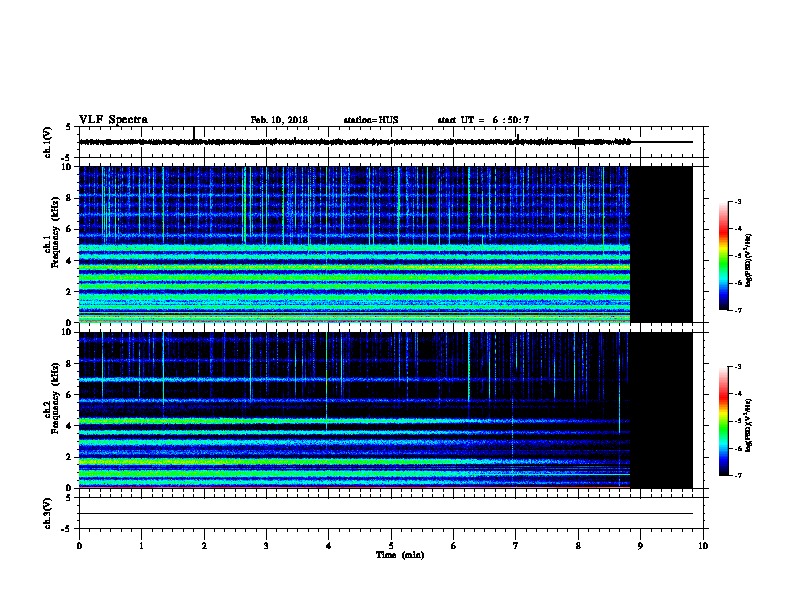Viewport: 792px width, 612px height.
Task: Click the "VLF Spectra" plot title
Action: click(113, 120)
